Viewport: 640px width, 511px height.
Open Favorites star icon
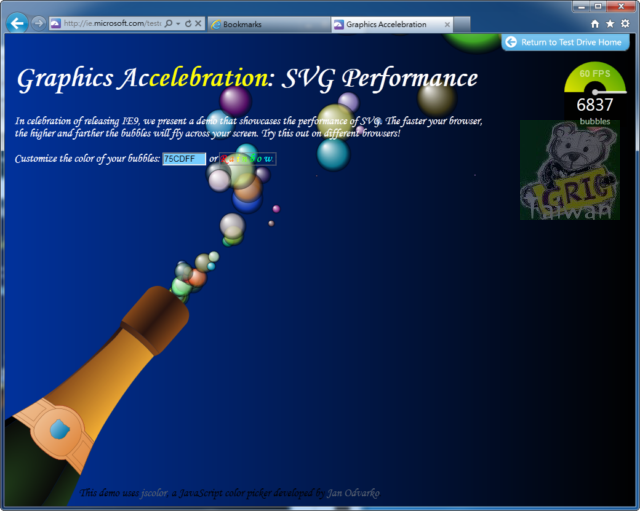tap(610, 24)
